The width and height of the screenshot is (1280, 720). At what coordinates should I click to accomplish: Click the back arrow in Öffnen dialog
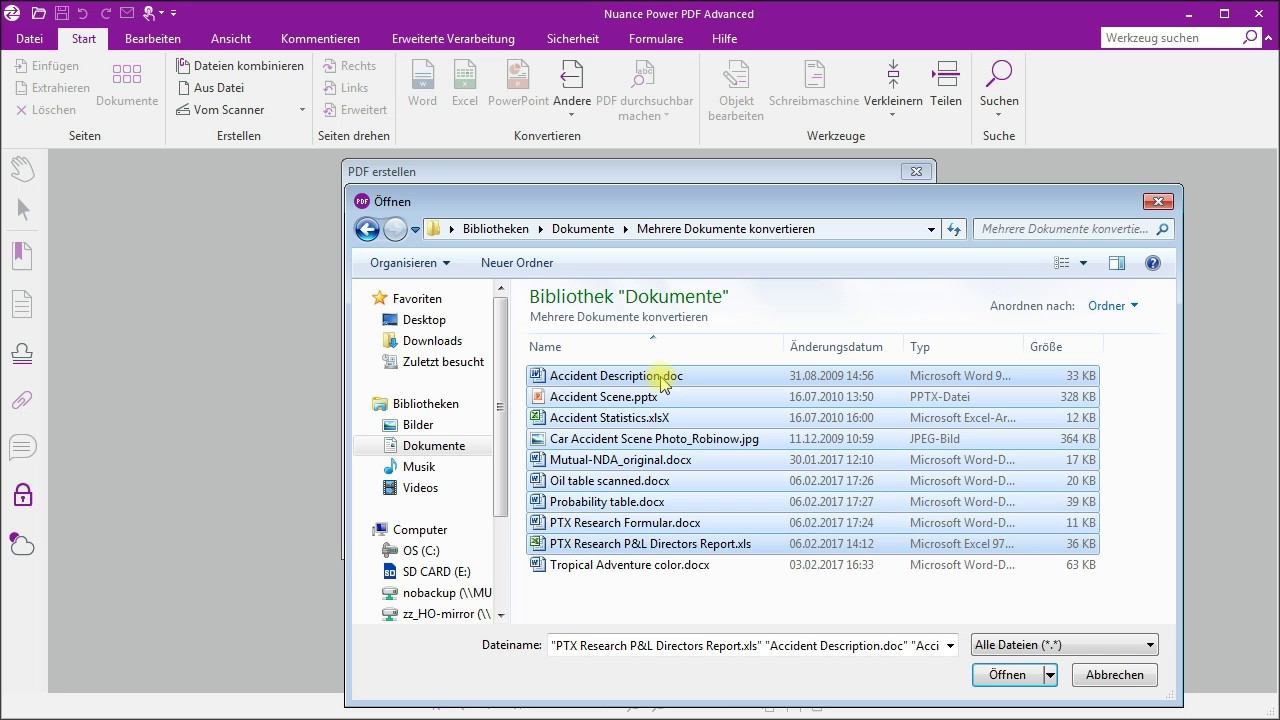367,230
